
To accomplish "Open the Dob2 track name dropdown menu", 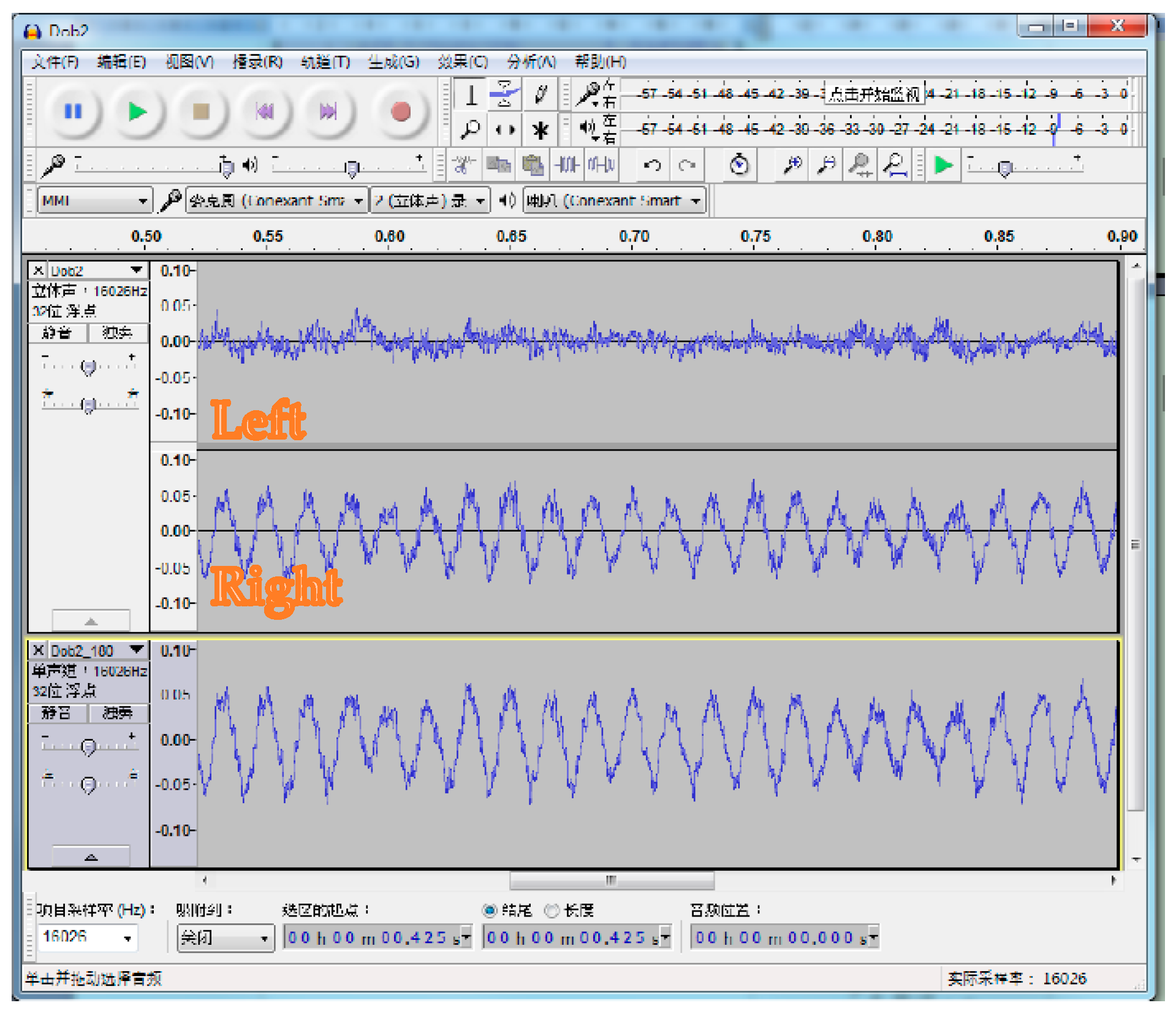I will [x=136, y=270].
